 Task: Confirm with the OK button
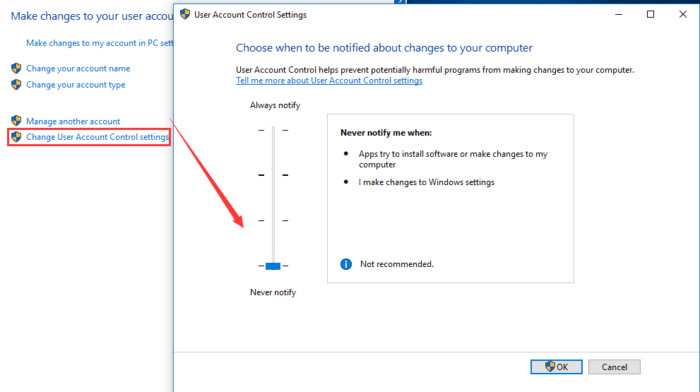pos(556,367)
